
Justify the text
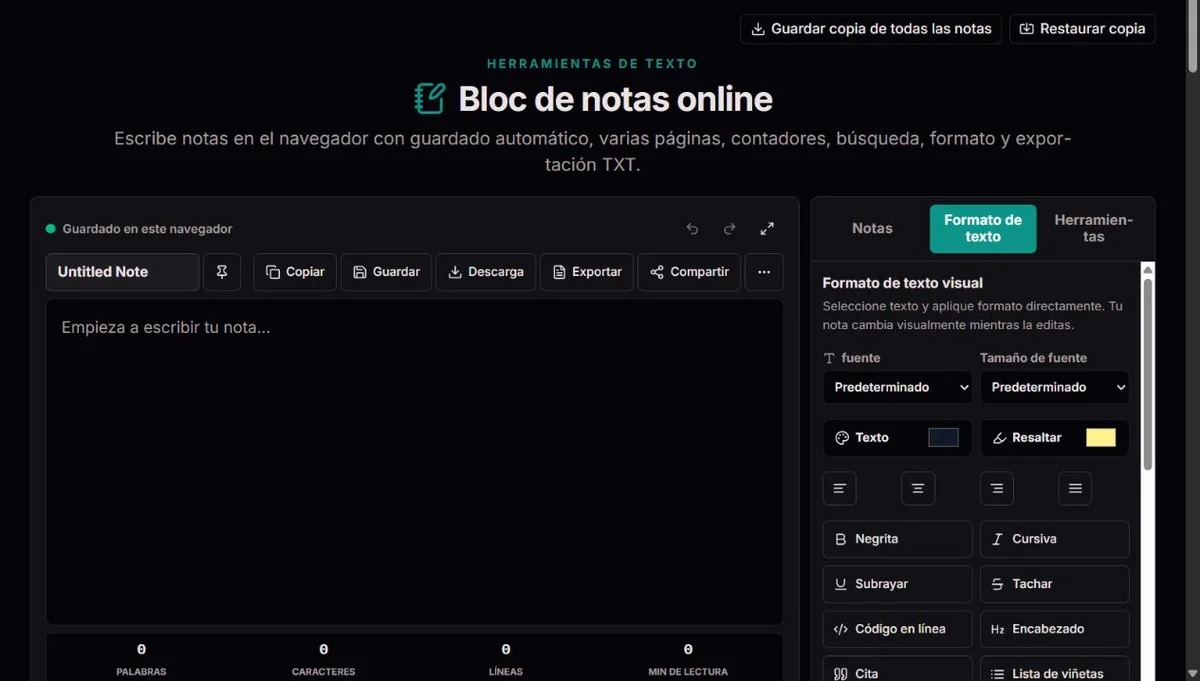[1075, 488]
